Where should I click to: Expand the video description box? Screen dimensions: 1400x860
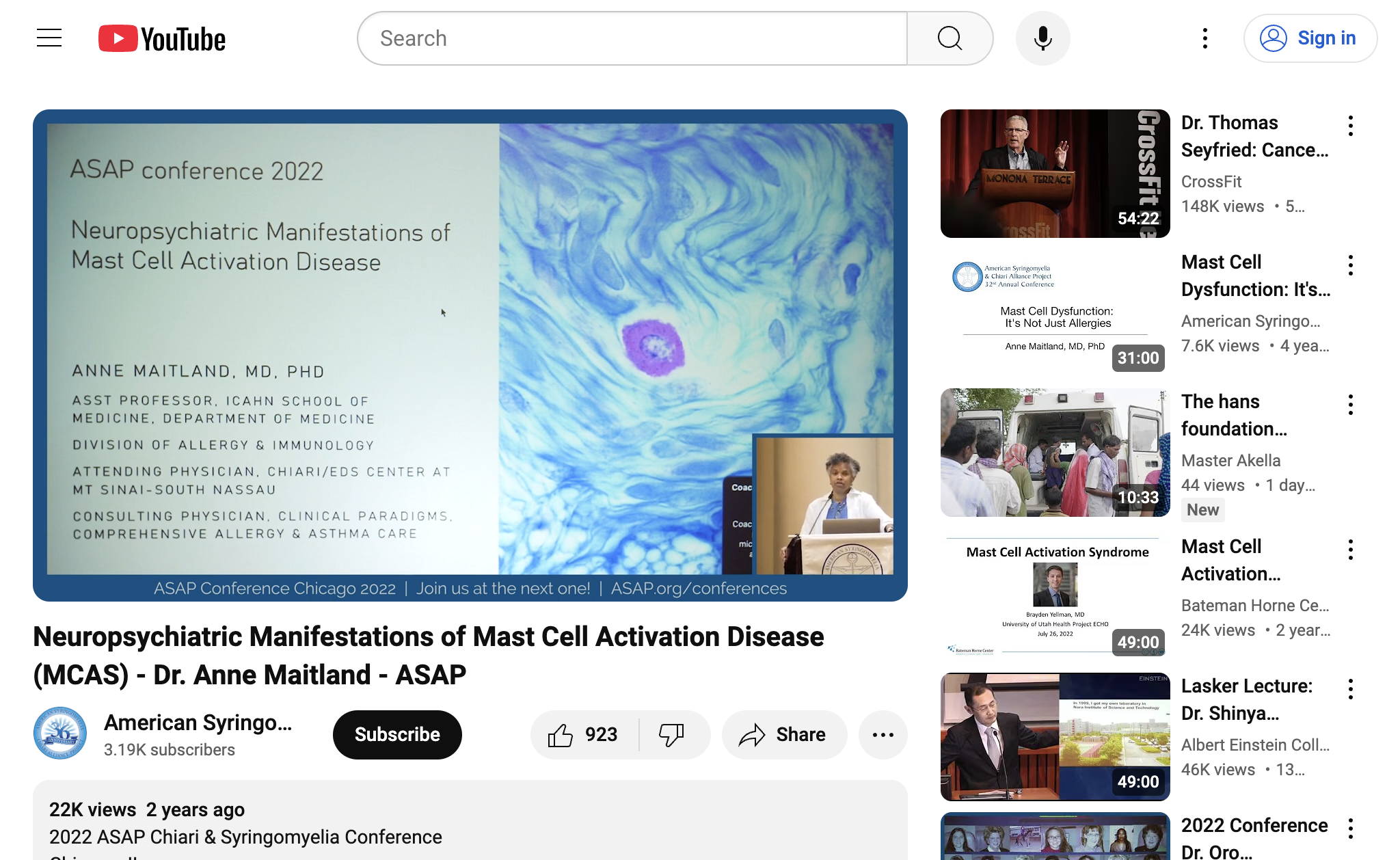tap(470, 820)
